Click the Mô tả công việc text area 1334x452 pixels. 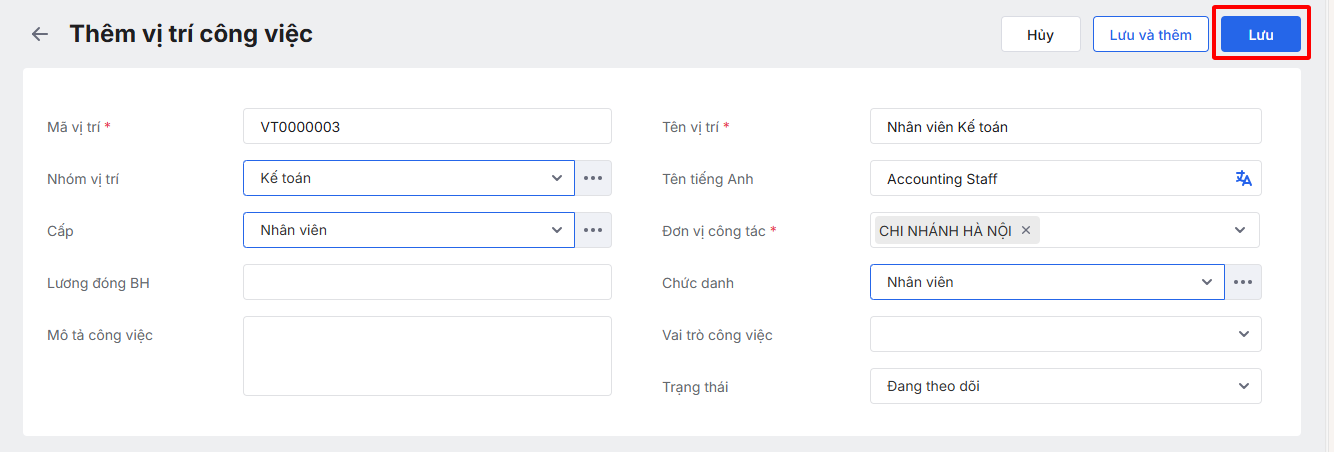coord(427,356)
